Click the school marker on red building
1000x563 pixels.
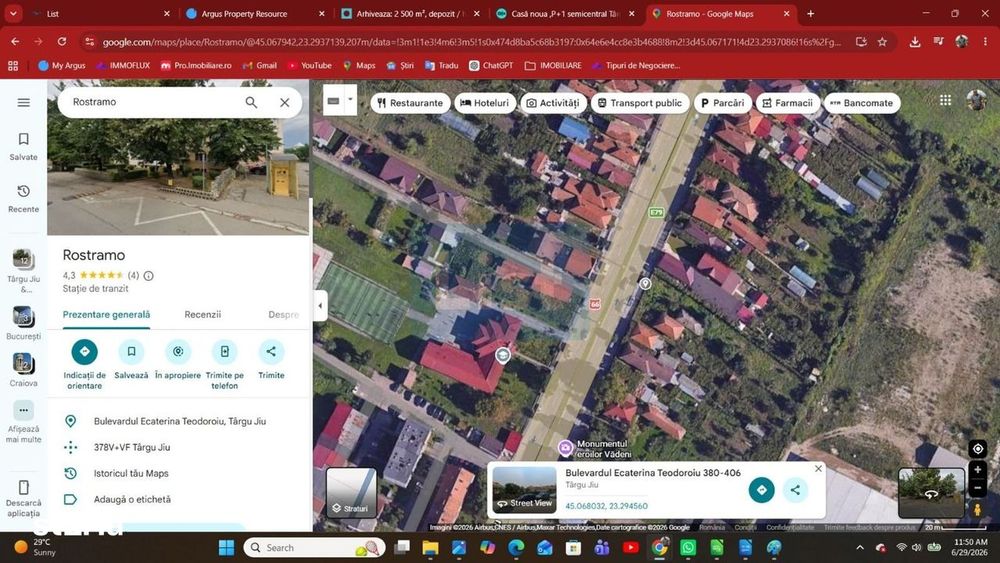pyautogui.click(x=503, y=355)
